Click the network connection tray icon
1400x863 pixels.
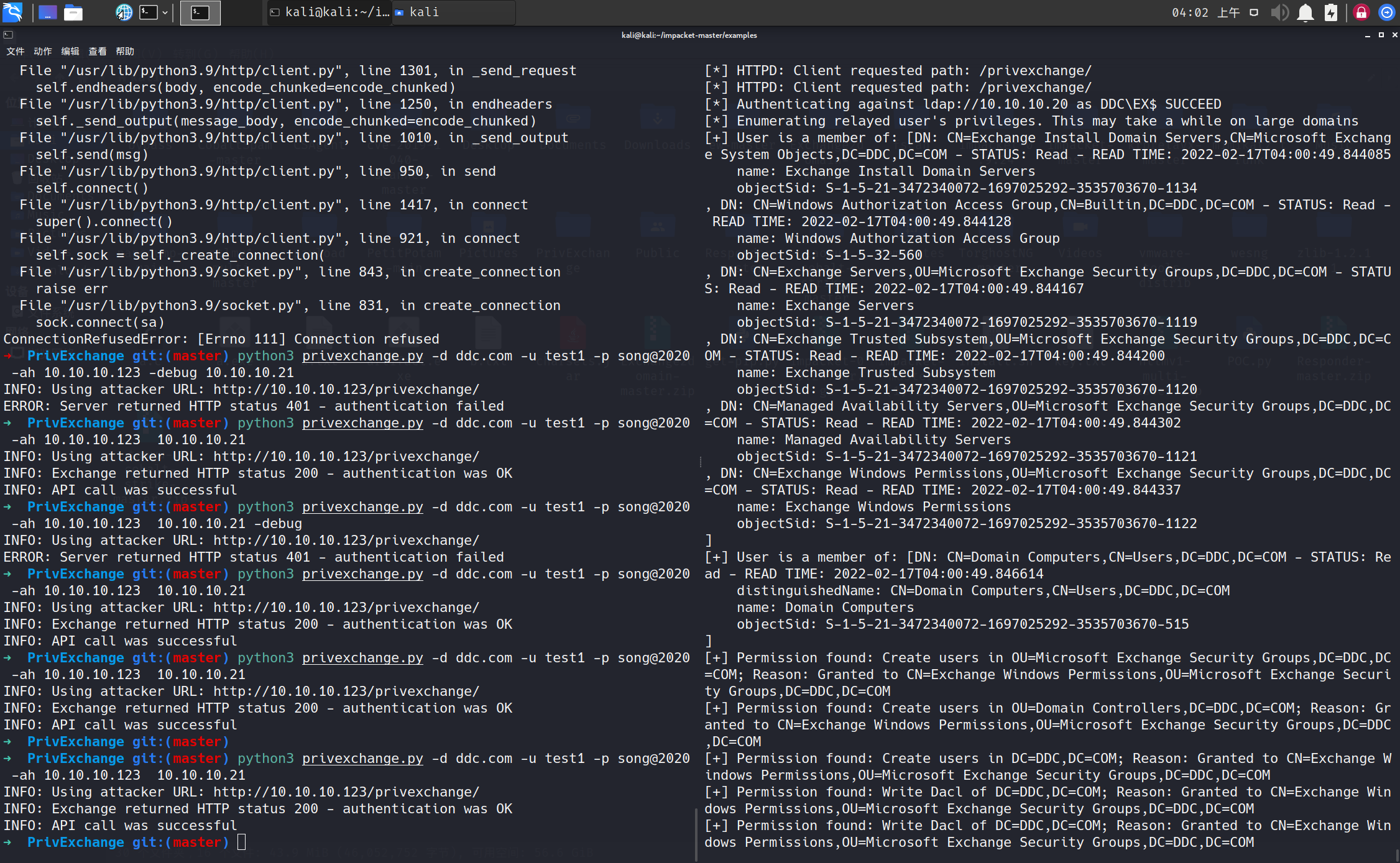point(1254,12)
